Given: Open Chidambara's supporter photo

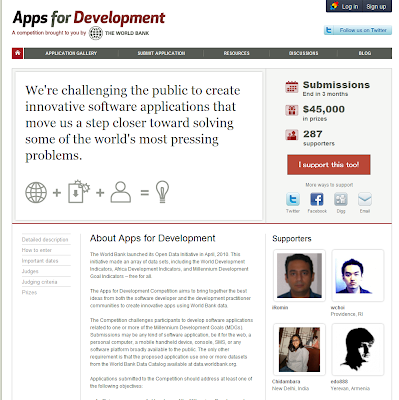Looking at the screenshot, I should coord(299,349).
